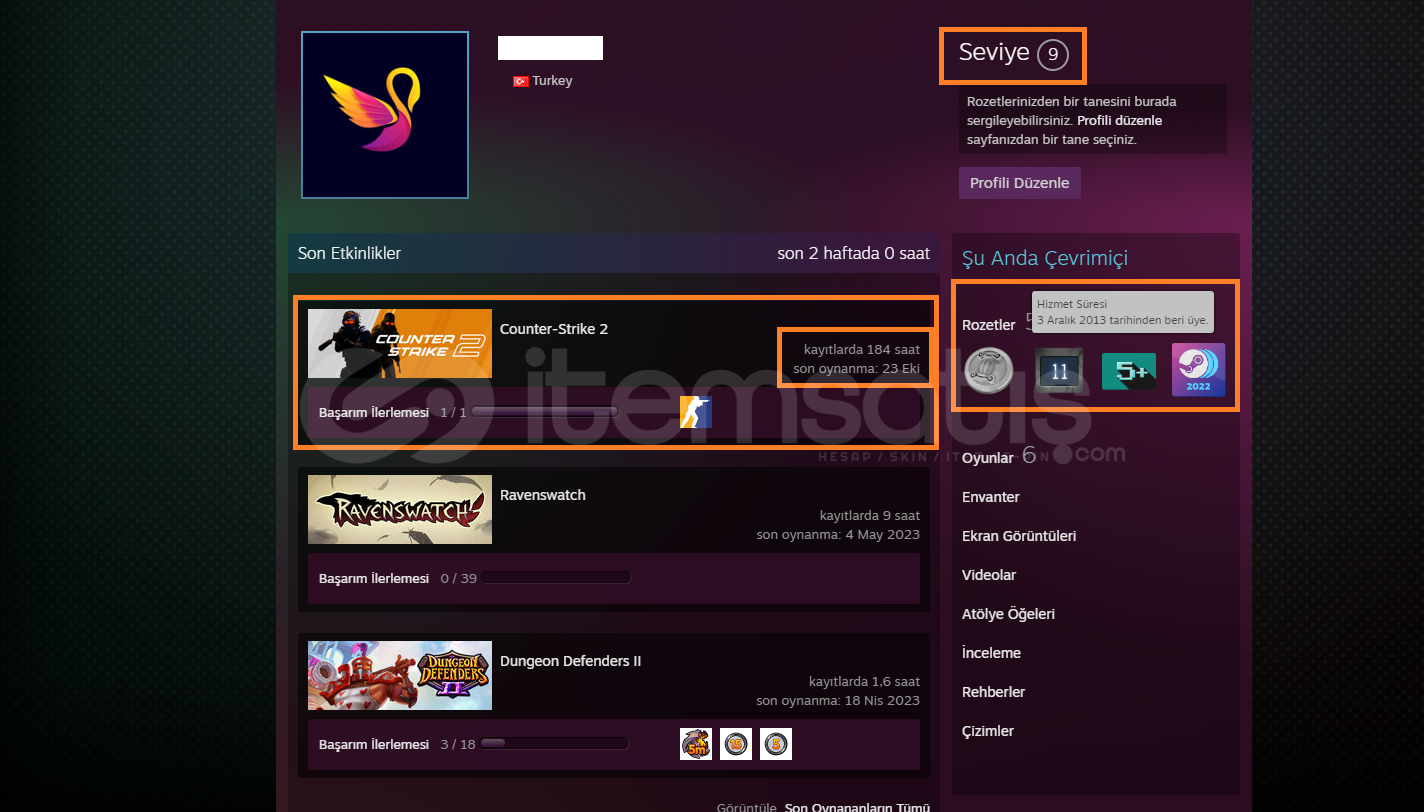Open the Videolar page
Viewport: 1424px width, 812px height.
click(x=989, y=575)
